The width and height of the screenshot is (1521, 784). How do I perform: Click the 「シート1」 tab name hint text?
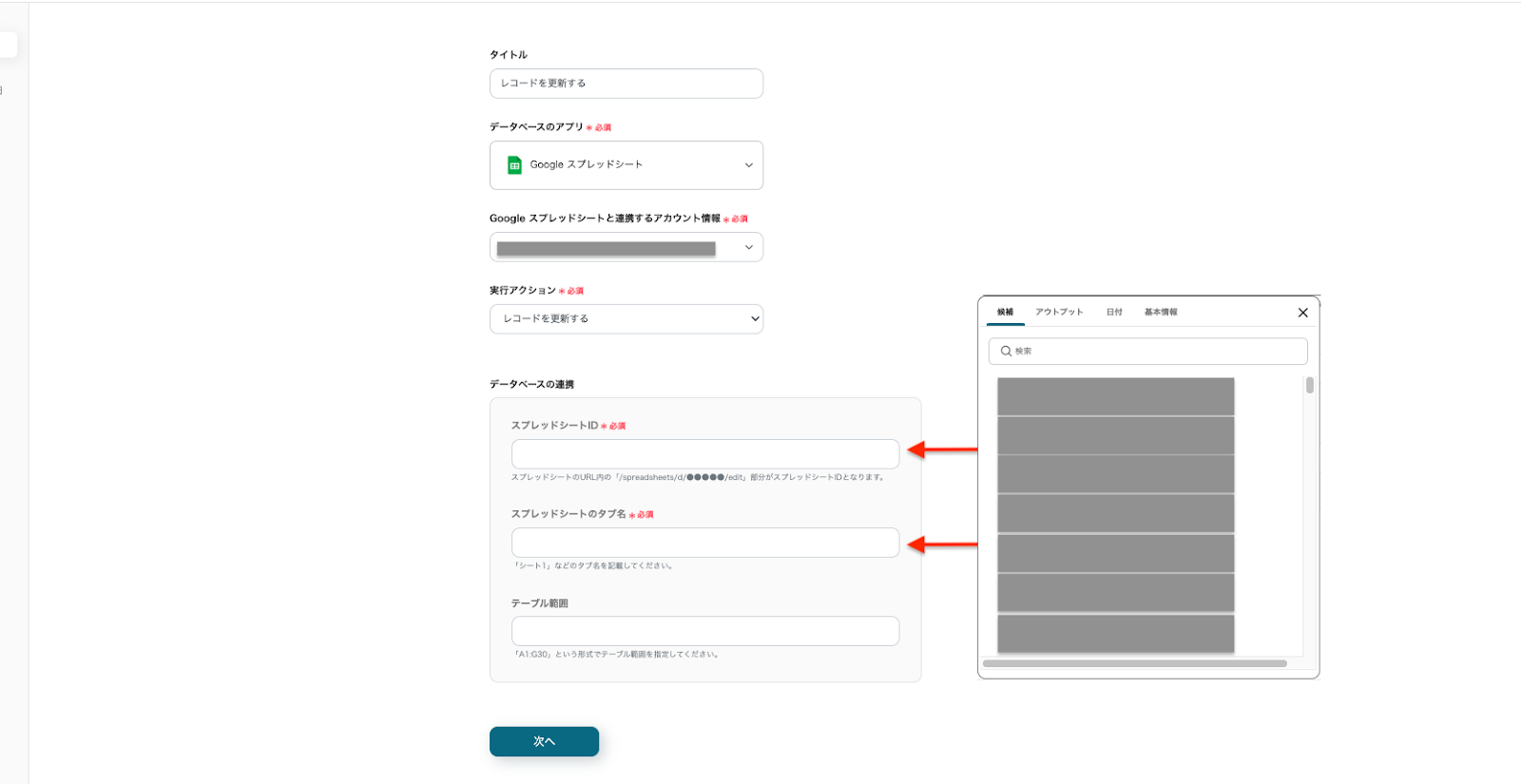593,565
